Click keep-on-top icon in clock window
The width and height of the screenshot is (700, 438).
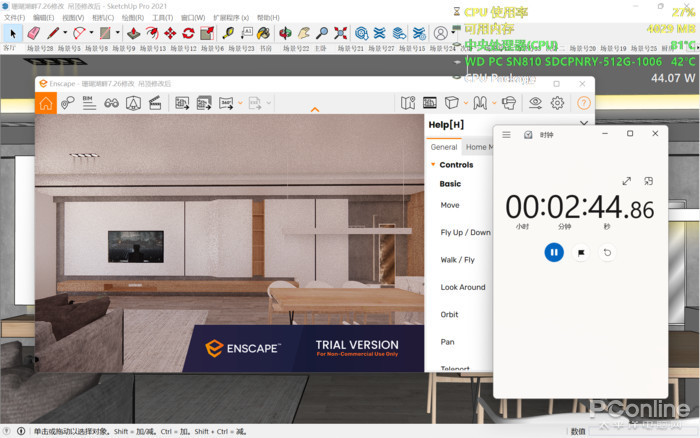coord(648,181)
